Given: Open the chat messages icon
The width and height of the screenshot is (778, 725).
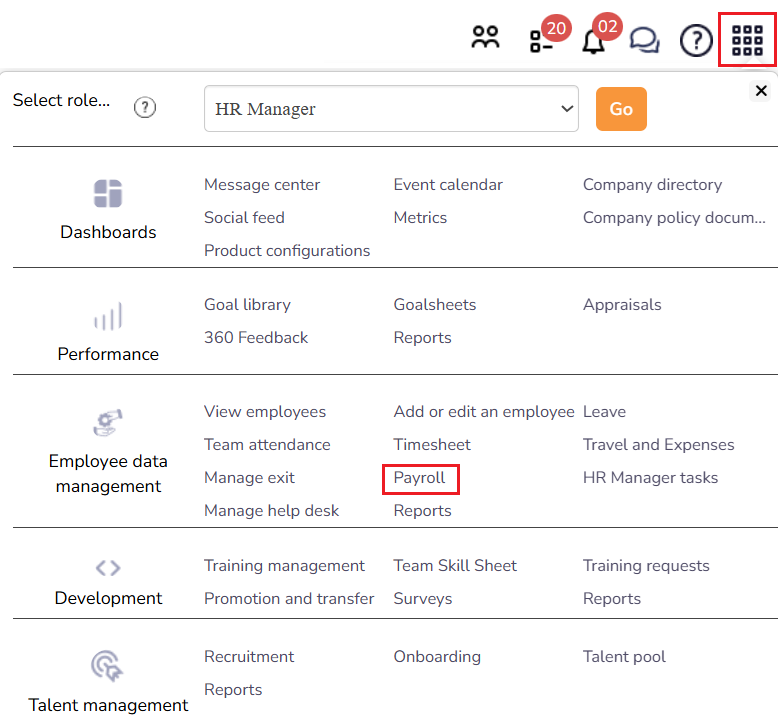Looking at the screenshot, I should 645,40.
